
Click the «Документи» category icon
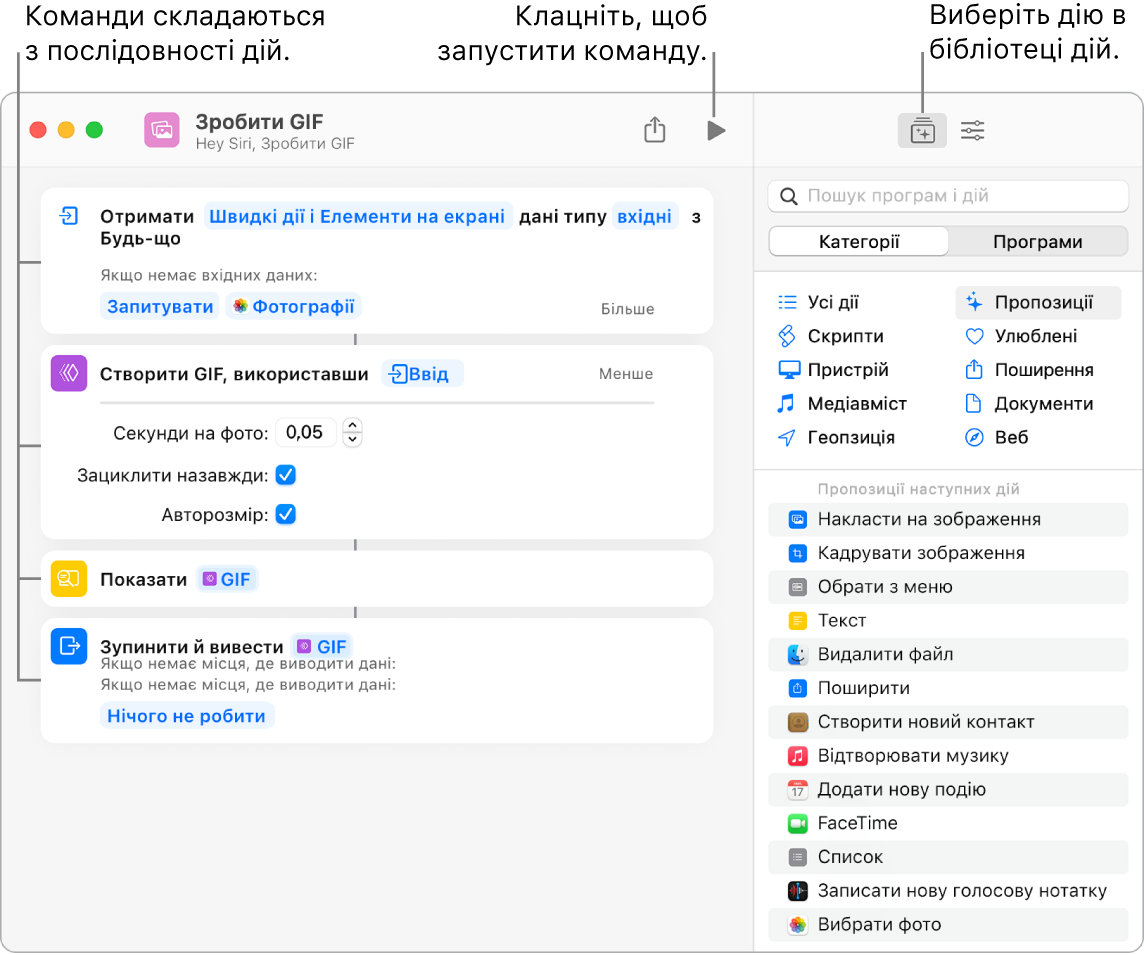pyautogui.click(x=974, y=403)
